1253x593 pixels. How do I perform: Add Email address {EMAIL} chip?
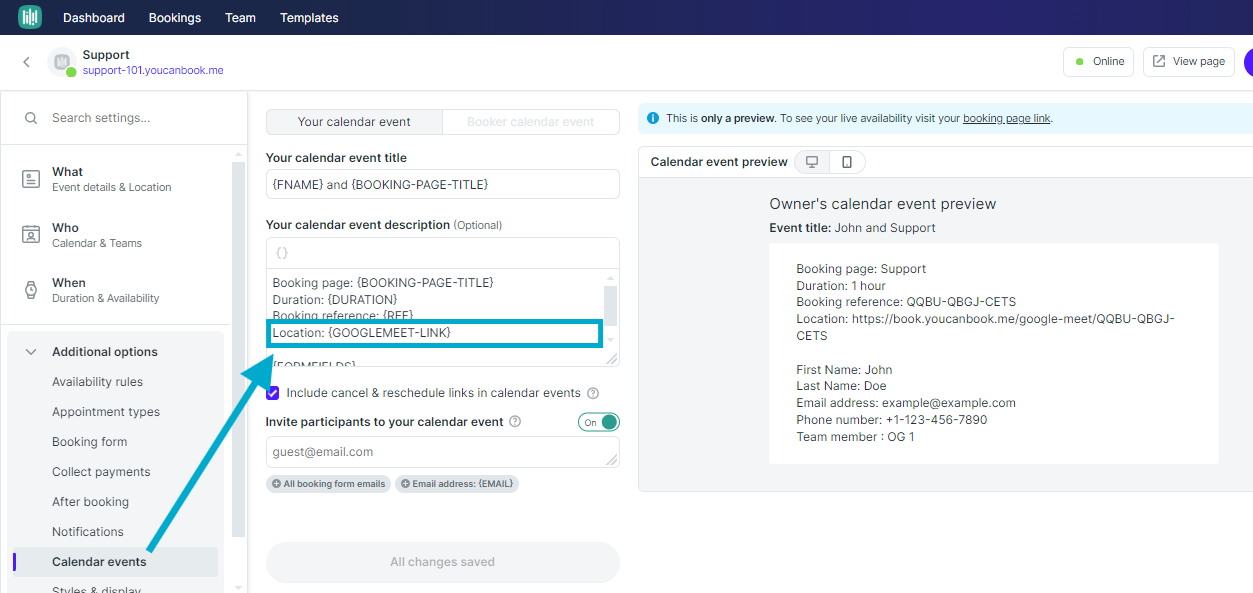[457, 484]
